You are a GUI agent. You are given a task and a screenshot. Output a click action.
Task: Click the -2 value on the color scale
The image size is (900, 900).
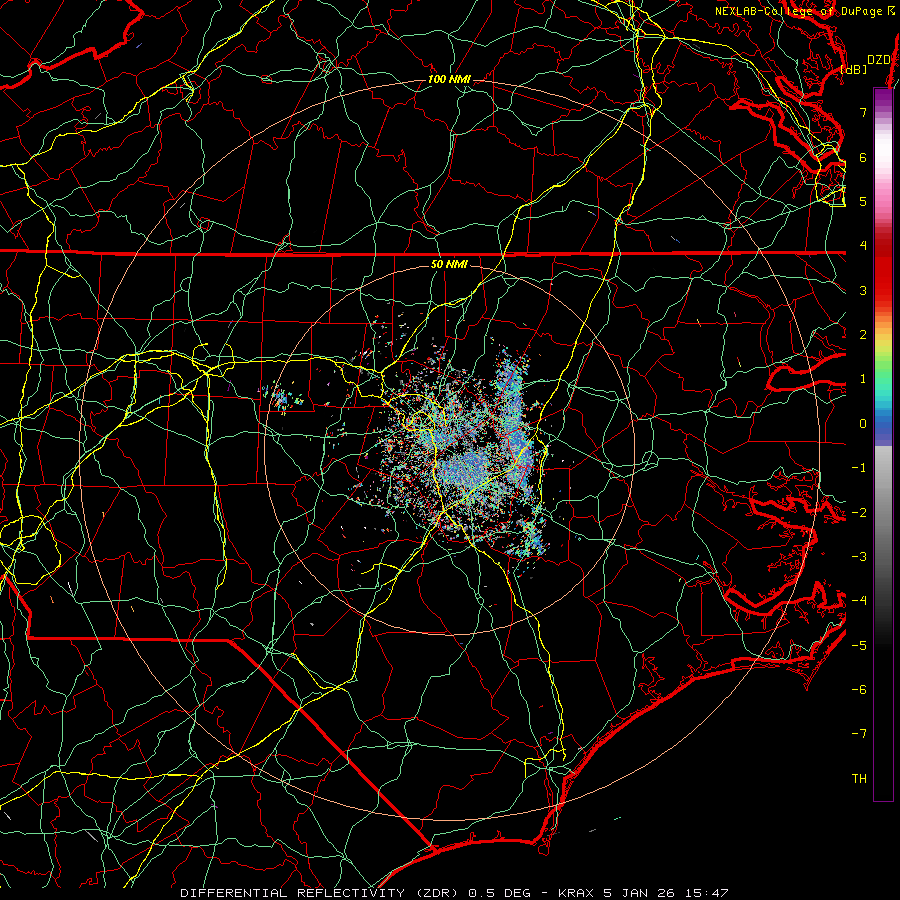coord(859,512)
